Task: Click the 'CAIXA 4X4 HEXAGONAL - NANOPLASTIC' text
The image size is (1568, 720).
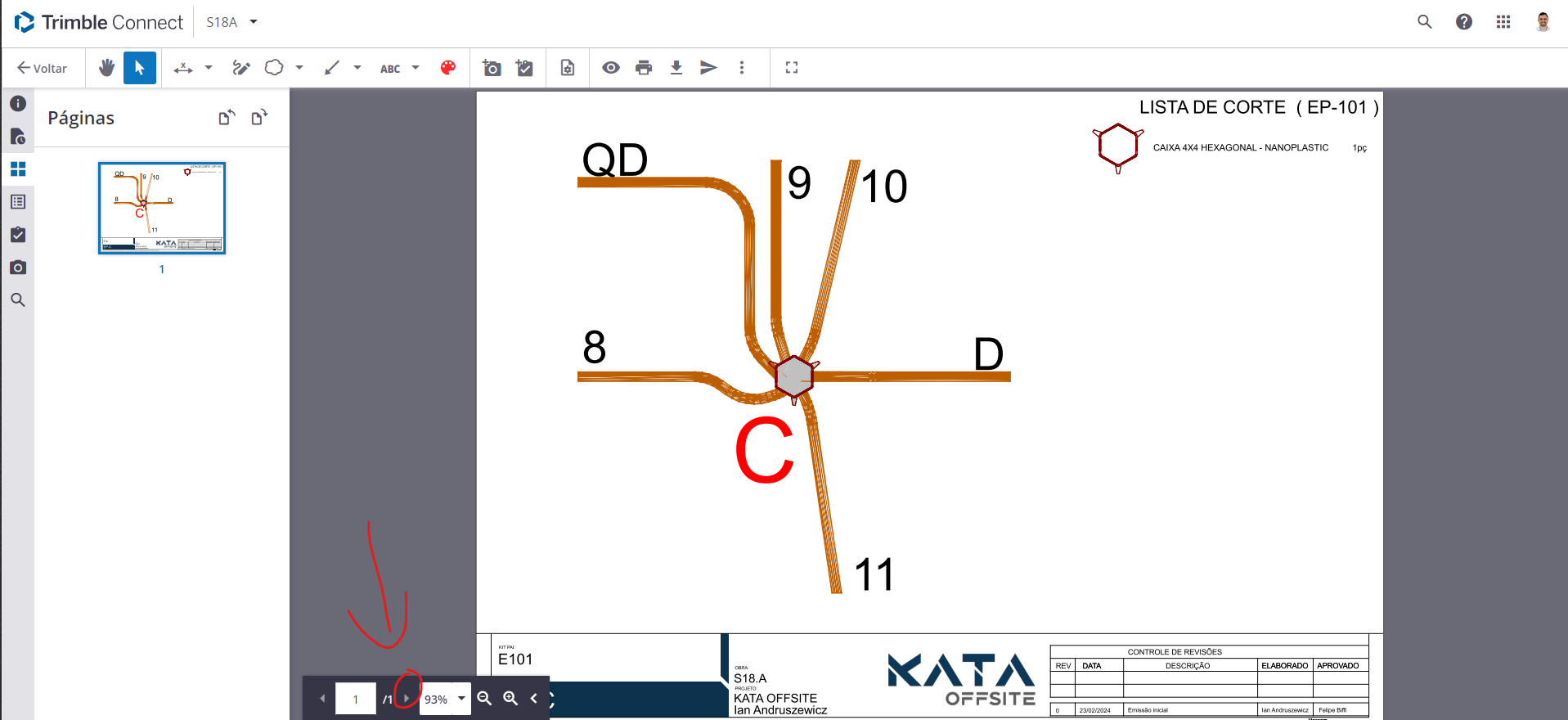Action: [x=1241, y=148]
